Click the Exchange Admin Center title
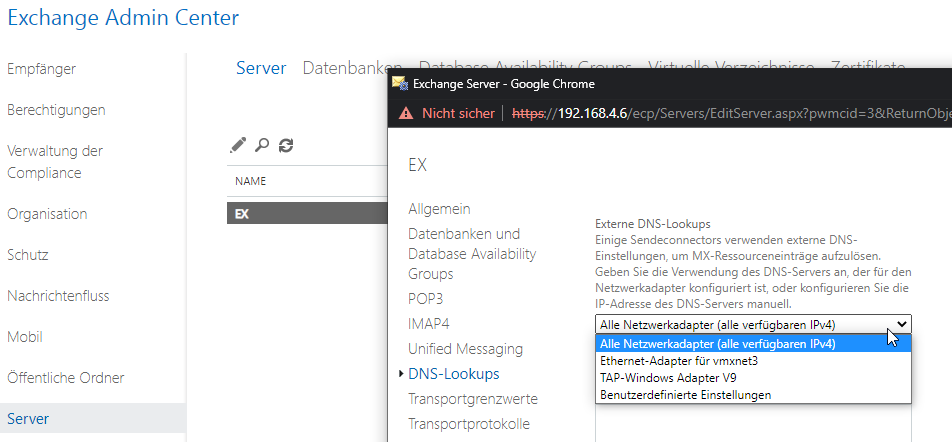This screenshot has width=952, height=442. pos(123,18)
